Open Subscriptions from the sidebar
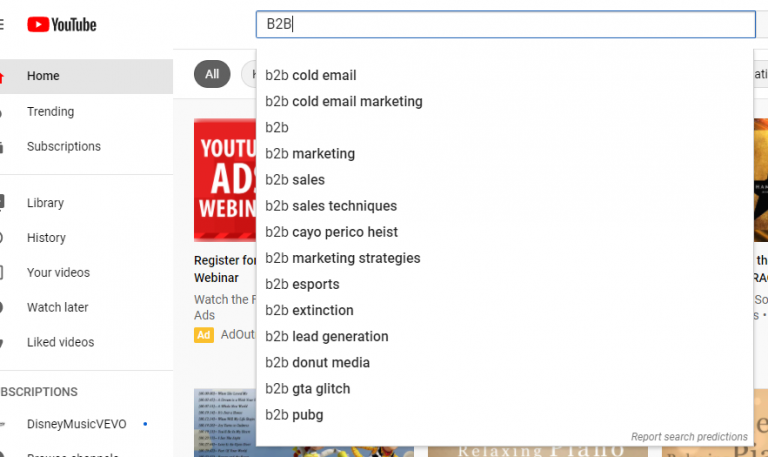The image size is (768, 457). point(86,146)
